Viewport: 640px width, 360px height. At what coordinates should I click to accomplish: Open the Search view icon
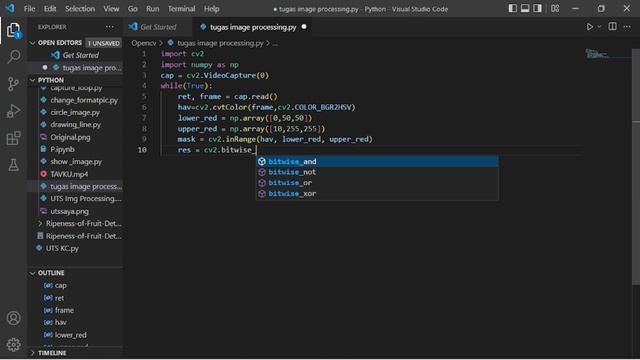coord(13,57)
